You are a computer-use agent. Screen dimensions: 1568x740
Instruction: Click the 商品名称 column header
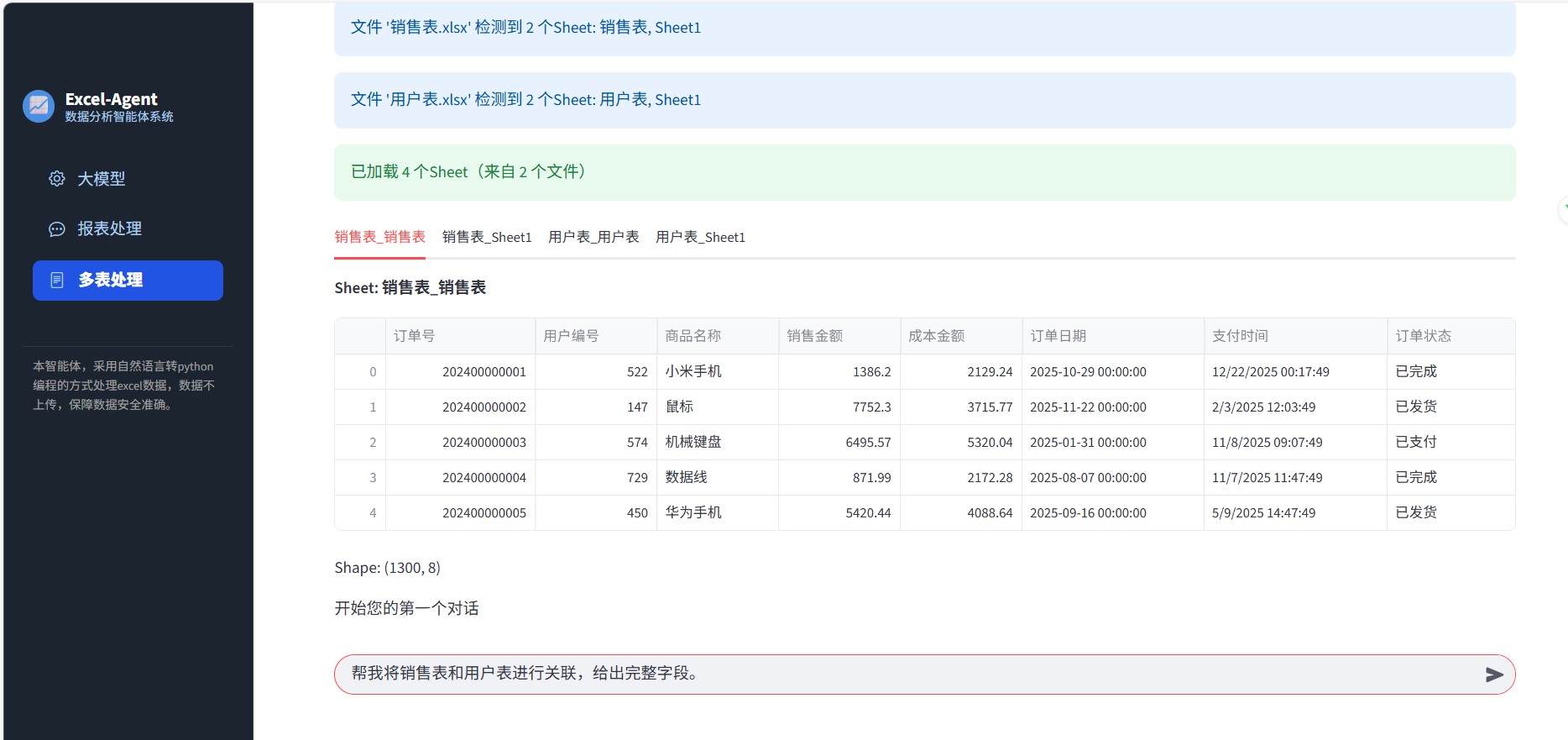pyautogui.click(x=693, y=336)
